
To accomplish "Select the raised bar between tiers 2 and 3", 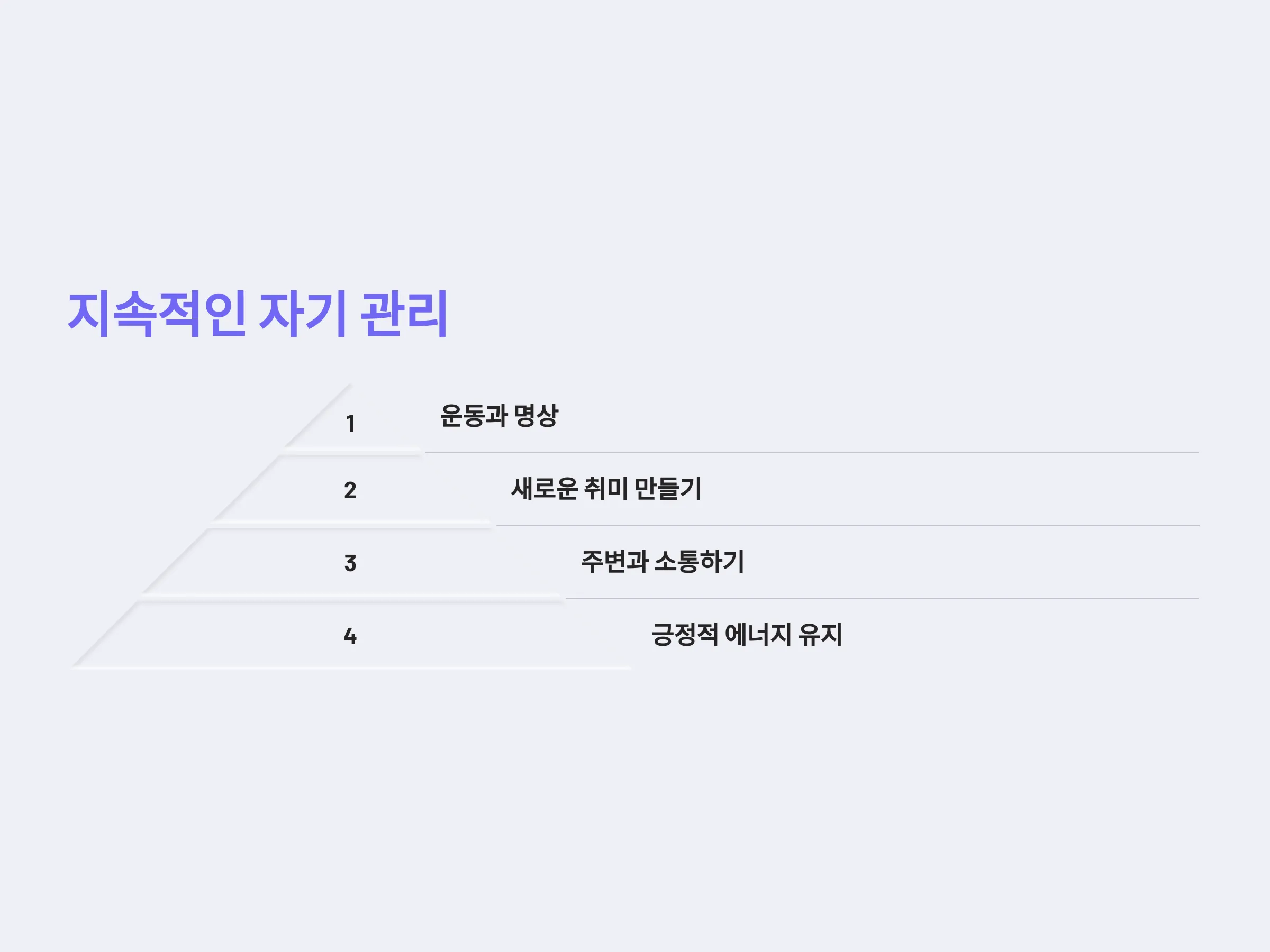I will [351, 524].
